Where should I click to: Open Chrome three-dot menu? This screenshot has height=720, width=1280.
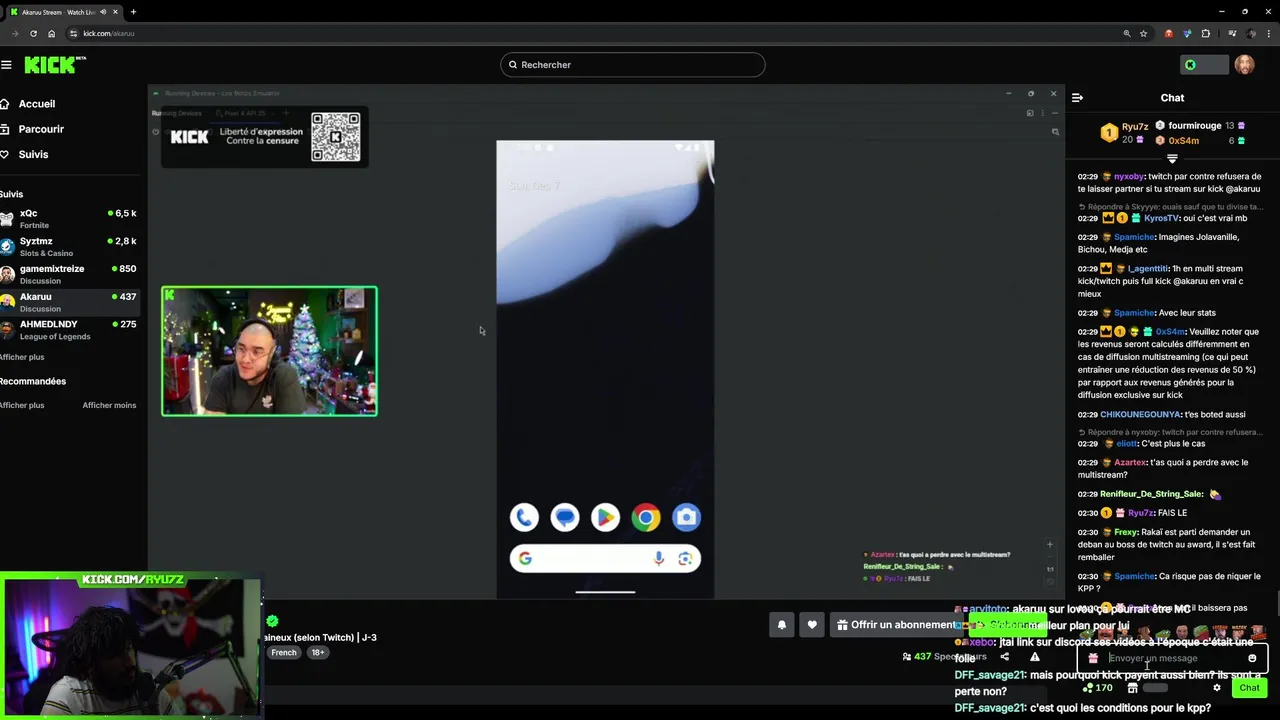click(1270, 33)
